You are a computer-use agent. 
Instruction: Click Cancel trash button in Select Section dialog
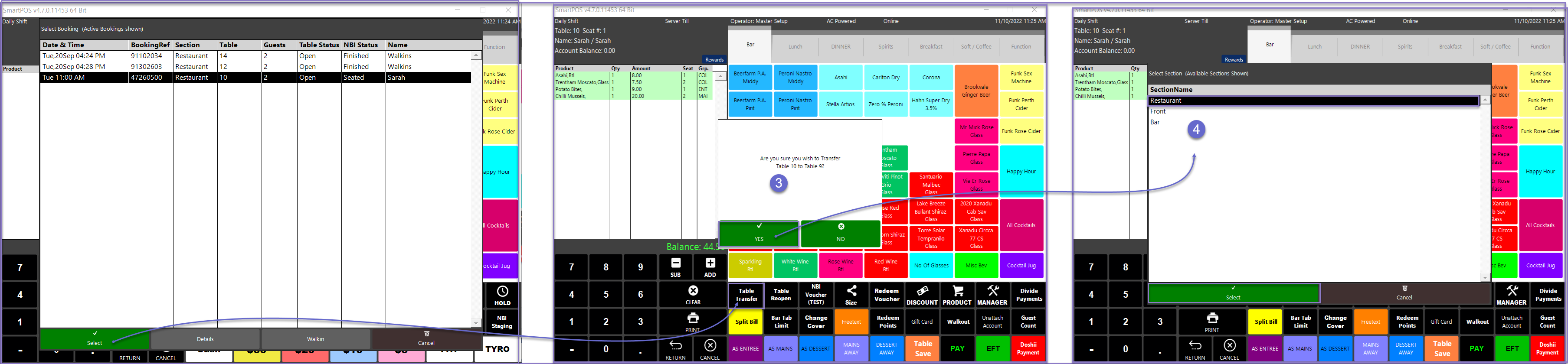coord(1404,293)
